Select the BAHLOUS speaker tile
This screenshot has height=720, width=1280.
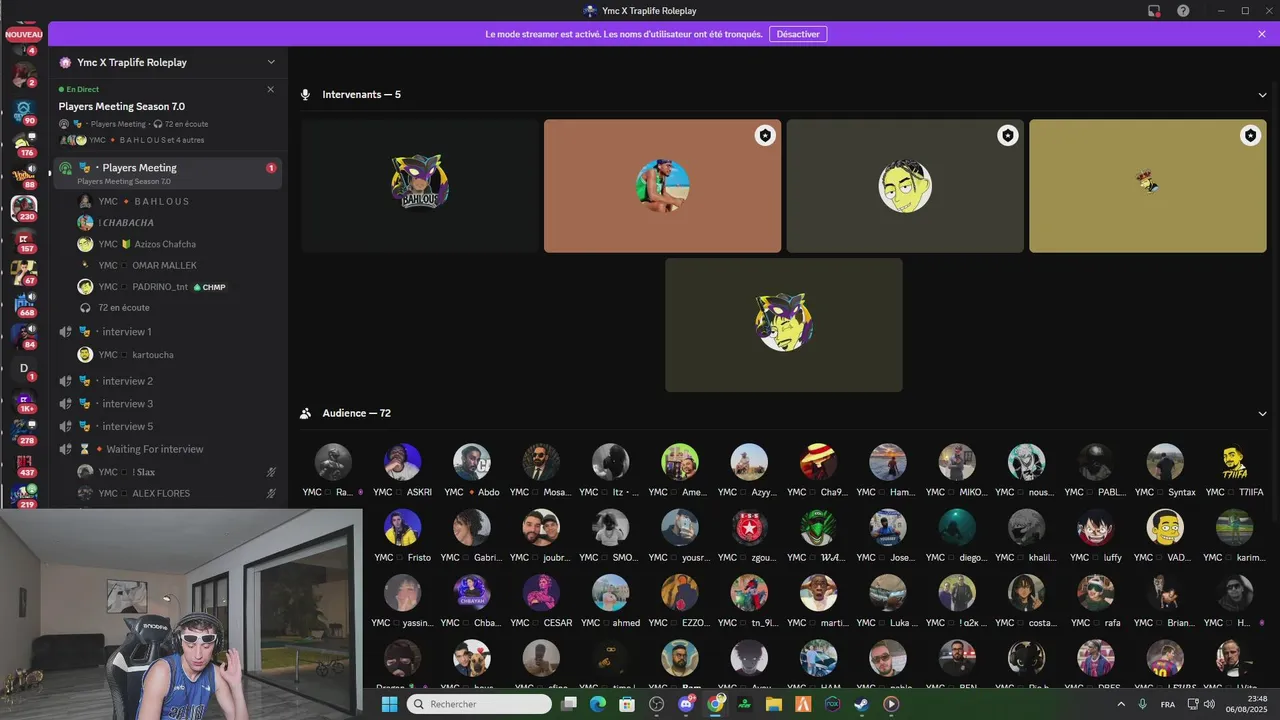tap(420, 186)
